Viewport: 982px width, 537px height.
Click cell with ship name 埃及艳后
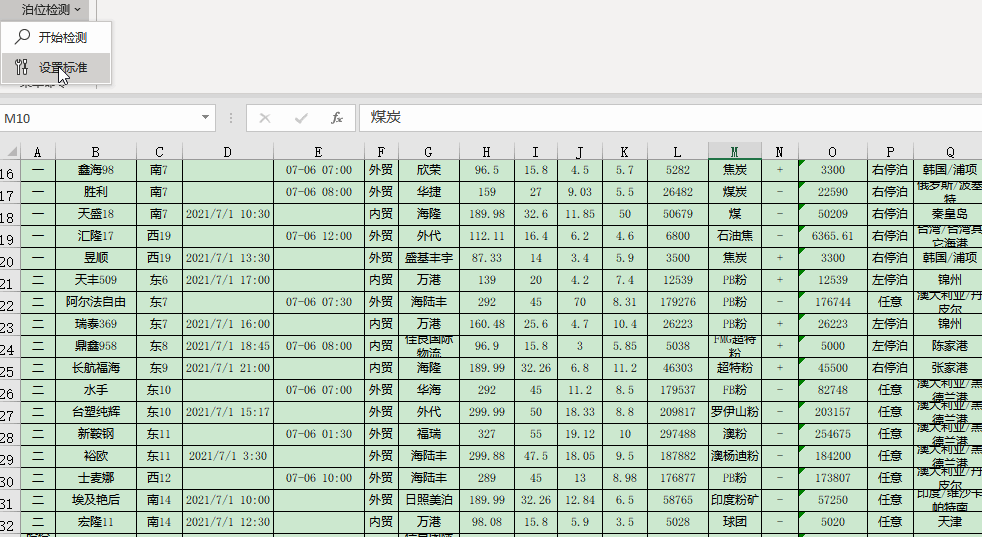(96, 499)
